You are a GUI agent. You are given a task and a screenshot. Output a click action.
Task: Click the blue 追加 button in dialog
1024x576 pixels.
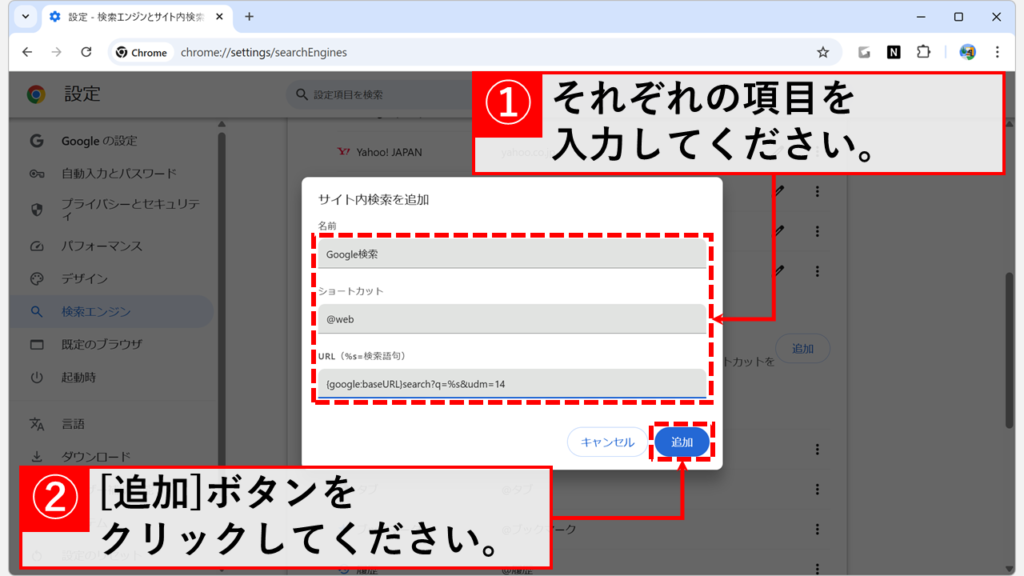[x=682, y=442]
